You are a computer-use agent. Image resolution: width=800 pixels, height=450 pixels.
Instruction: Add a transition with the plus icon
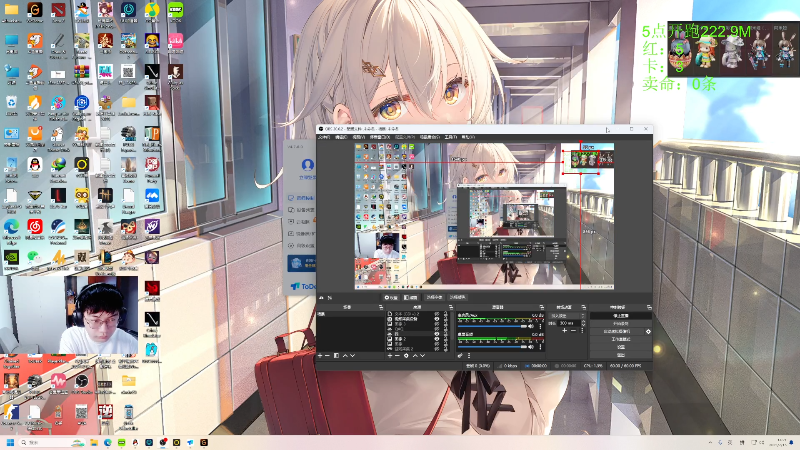coord(564,331)
